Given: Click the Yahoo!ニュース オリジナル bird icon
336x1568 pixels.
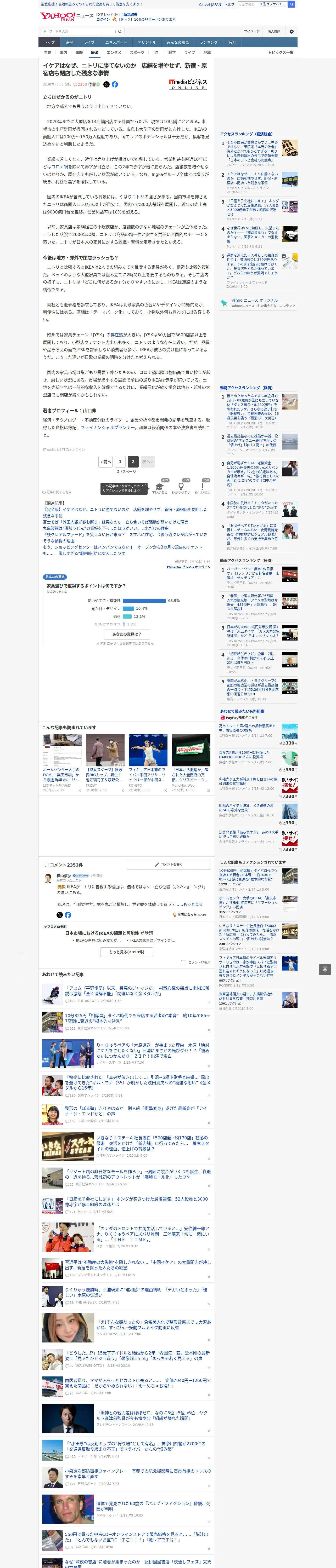Looking at the screenshot, I should click(x=225, y=303).
